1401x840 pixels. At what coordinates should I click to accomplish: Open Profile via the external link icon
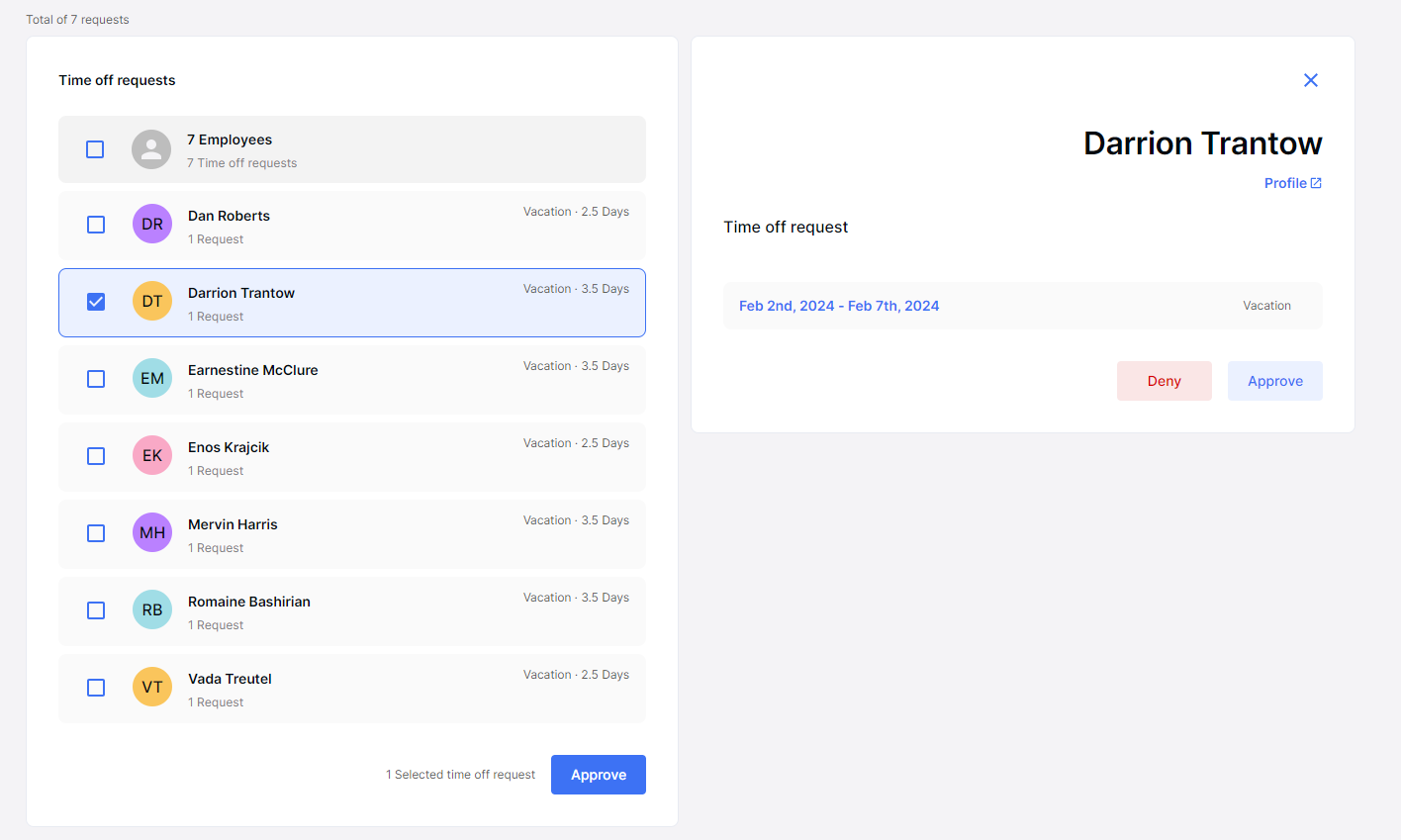pyautogui.click(x=1319, y=182)
